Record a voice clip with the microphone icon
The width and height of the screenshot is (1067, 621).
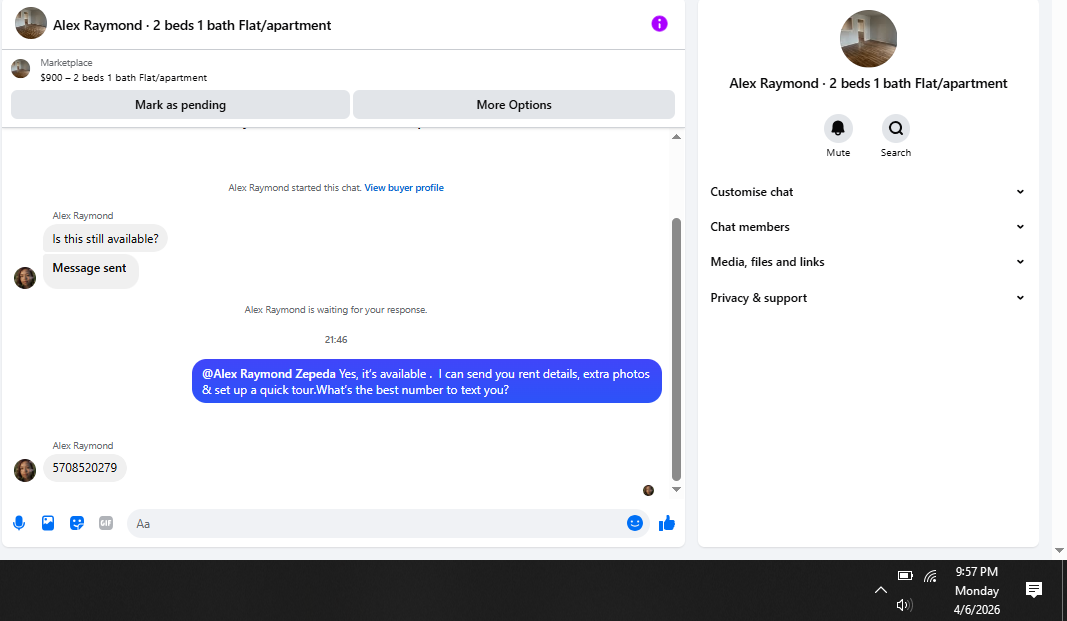(x=19, y=523)
